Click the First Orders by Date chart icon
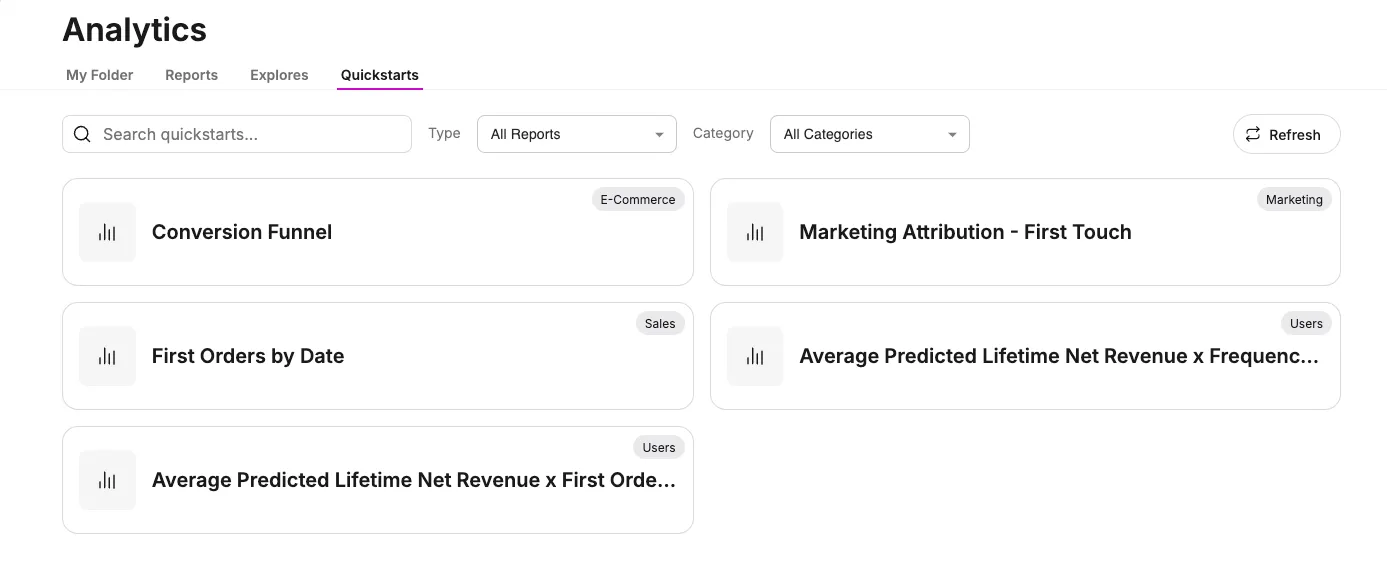This screenshot has height=586, width=1387. pos(107,356)
